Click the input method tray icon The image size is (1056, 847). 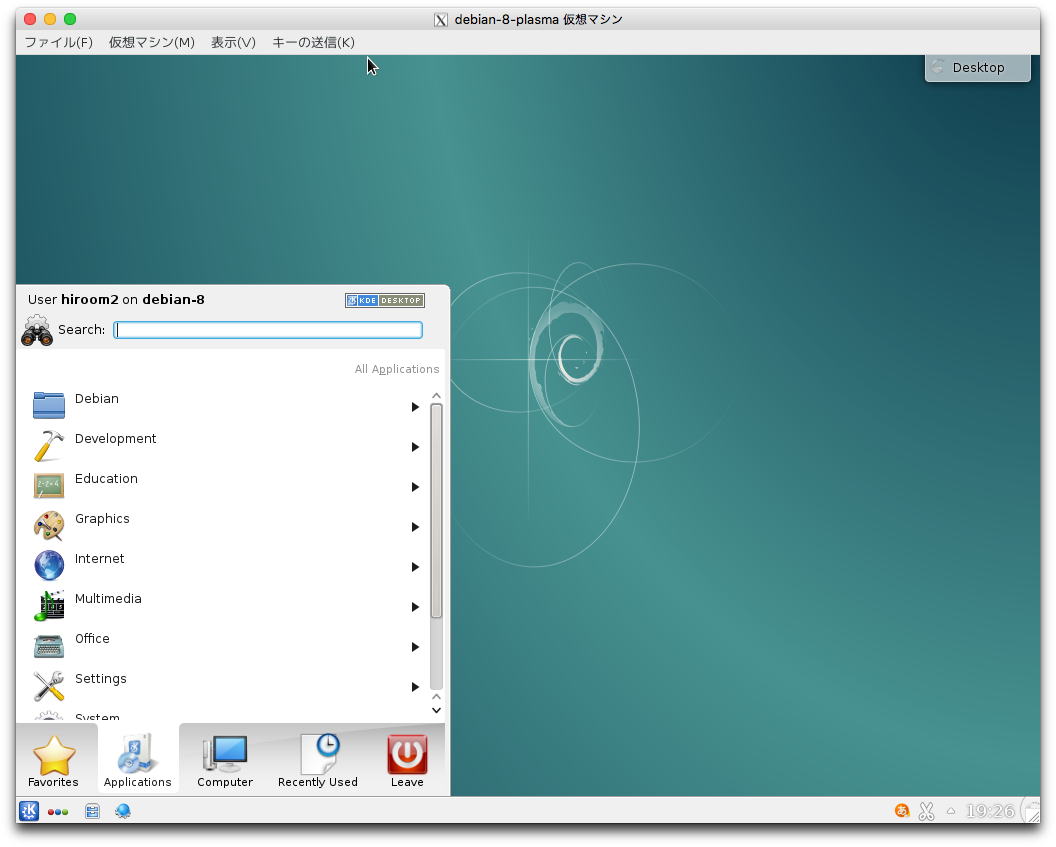point(902,811)
